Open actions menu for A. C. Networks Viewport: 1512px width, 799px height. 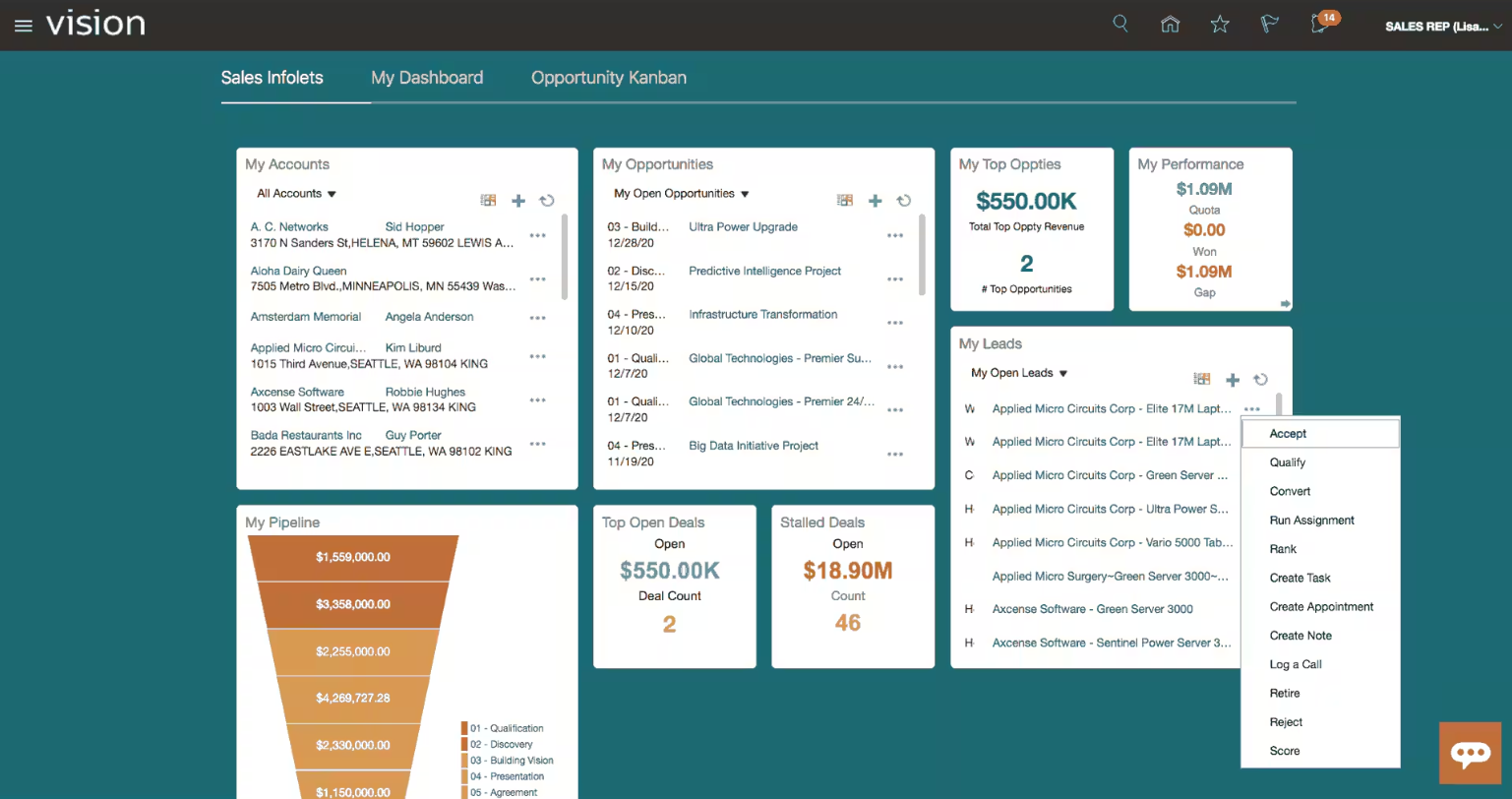tap(537, 236)
